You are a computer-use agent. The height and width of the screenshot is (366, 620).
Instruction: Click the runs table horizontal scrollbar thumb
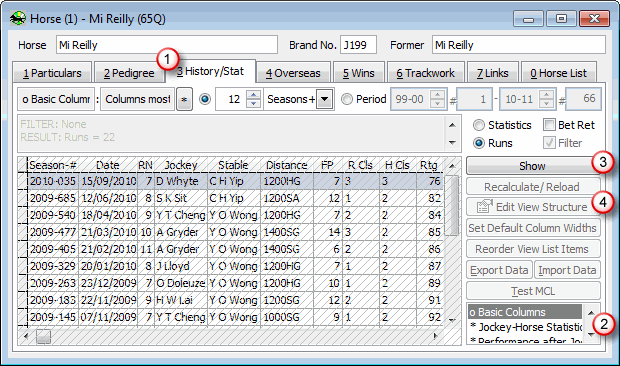[43, 336]
